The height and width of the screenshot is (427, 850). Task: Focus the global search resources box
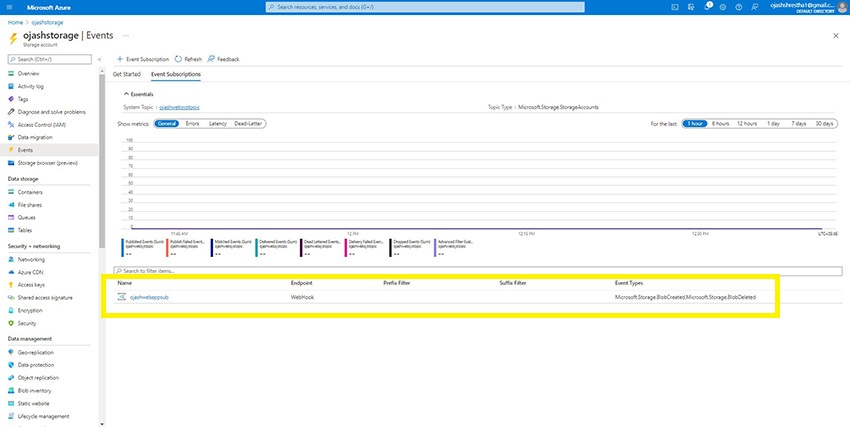point(425,7)
